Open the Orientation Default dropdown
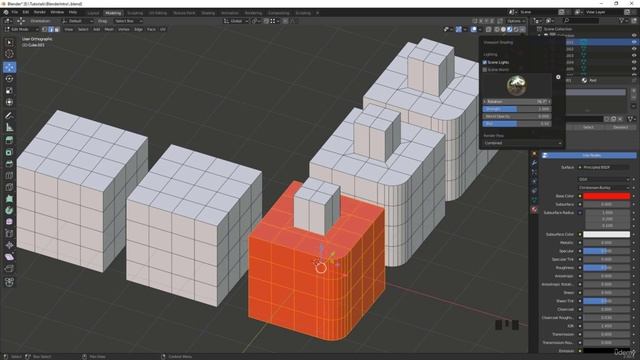Viewport: 640px width, 360px height. click(77, 21)
